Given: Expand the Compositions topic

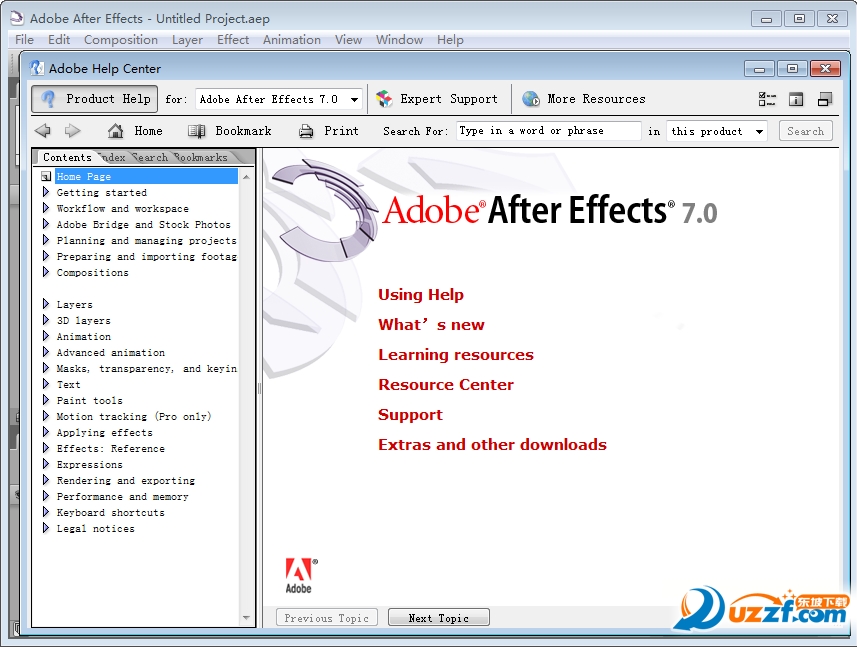Looking at the screenshot, I should [46, 272].
